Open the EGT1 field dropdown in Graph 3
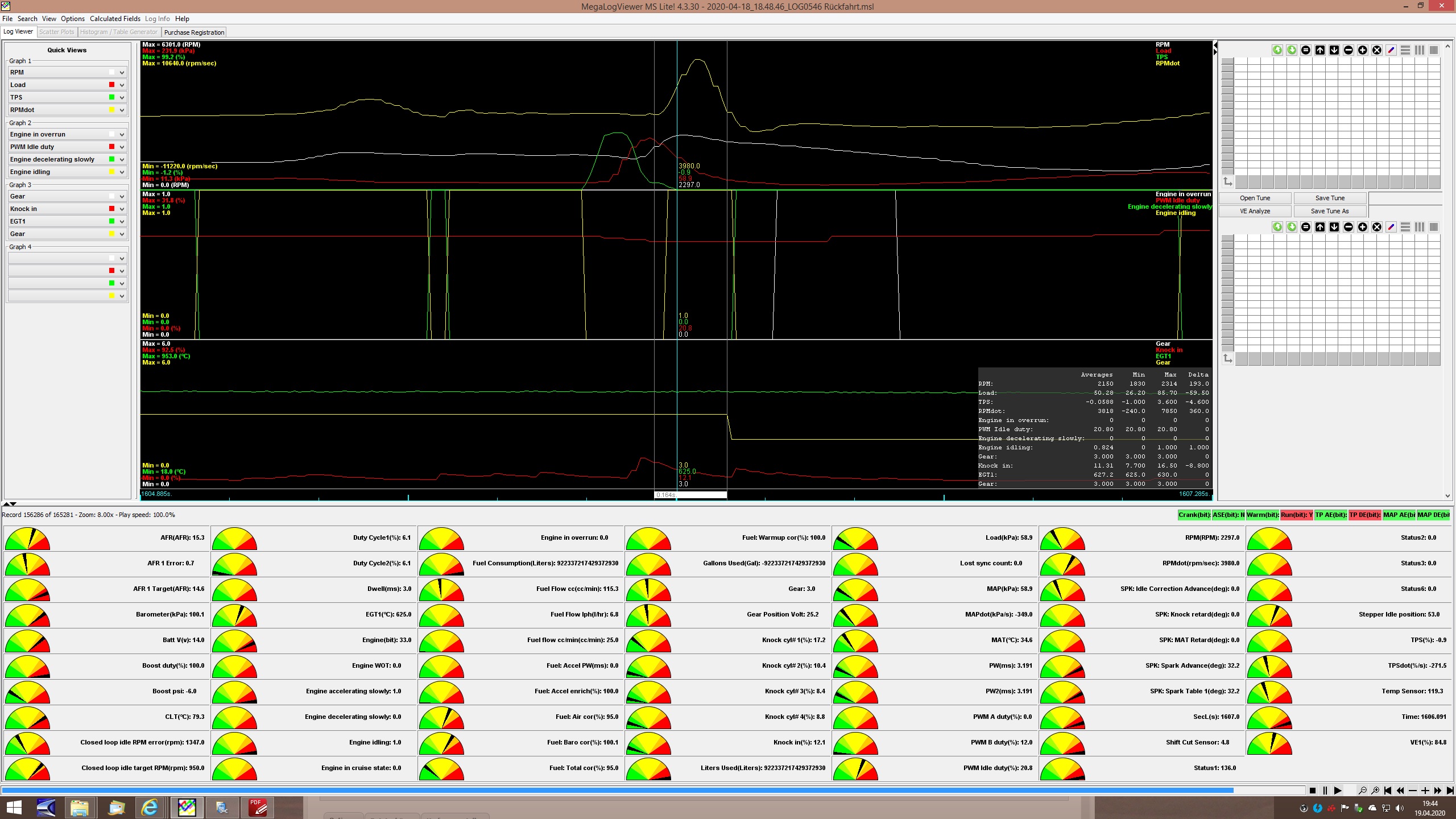The height and width of the screenshot is (819, 1456). (122, 221)
